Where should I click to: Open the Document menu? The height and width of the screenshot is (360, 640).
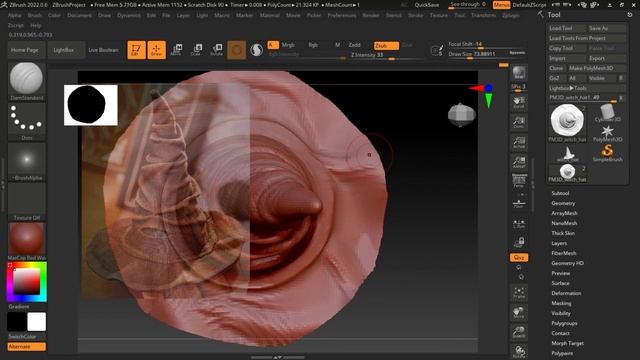point(79,15)
